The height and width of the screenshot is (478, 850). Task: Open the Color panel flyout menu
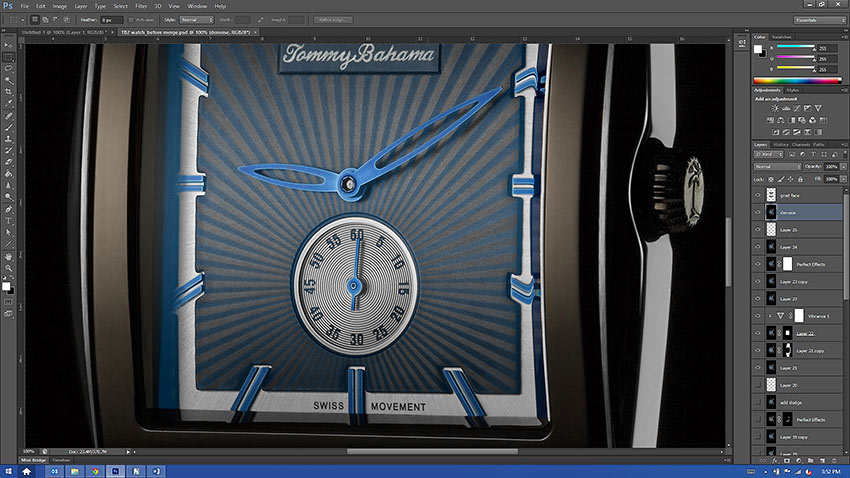[843, 37]
